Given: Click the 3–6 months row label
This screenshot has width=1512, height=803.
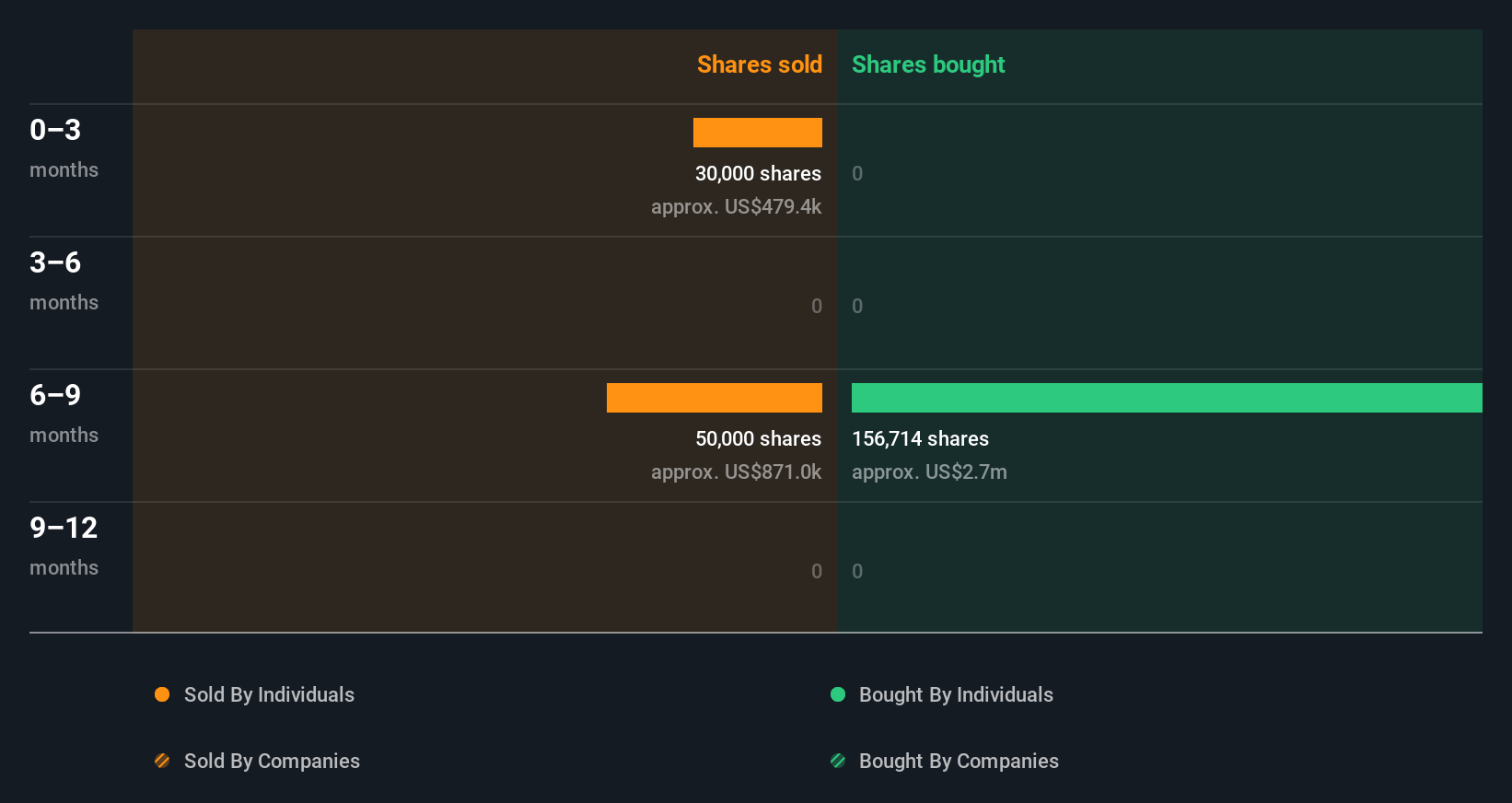Looking at the screenshot, I should pos(64,281).
